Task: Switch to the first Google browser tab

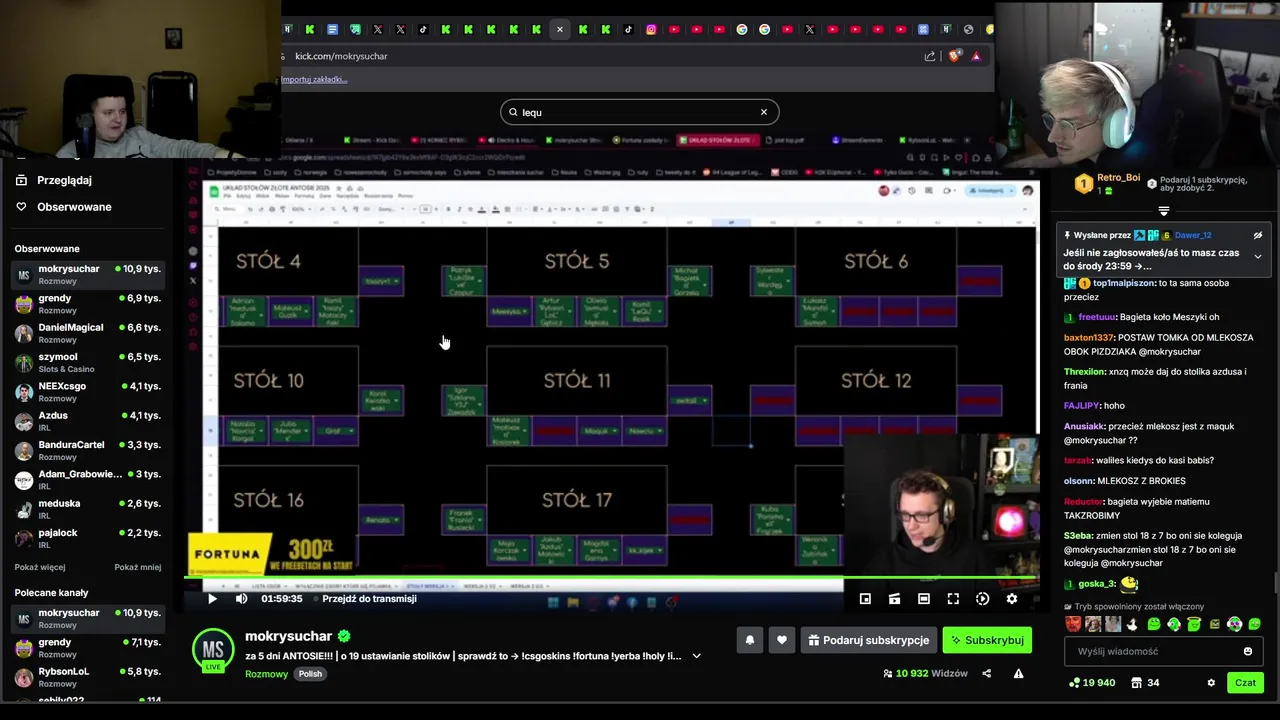Action: click(742, 30)
